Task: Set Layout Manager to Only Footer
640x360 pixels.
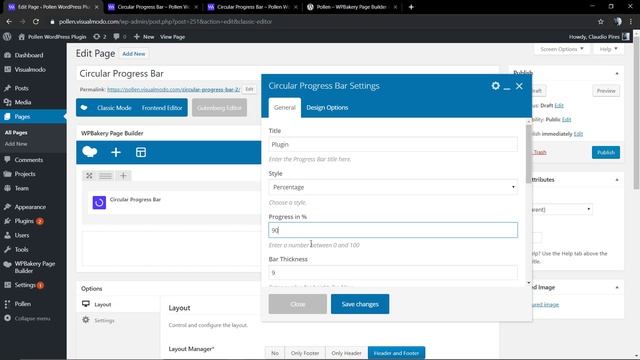Action: click(x=305, y=353)
